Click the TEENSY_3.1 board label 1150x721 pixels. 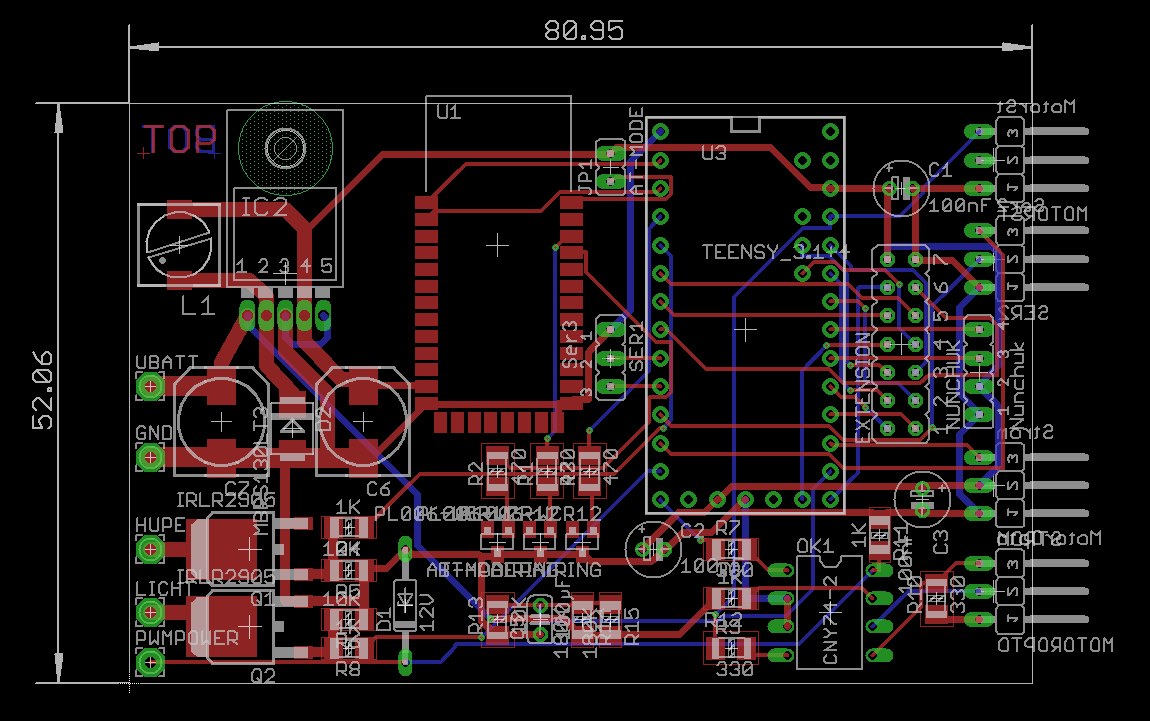click(x=775, y=252)
